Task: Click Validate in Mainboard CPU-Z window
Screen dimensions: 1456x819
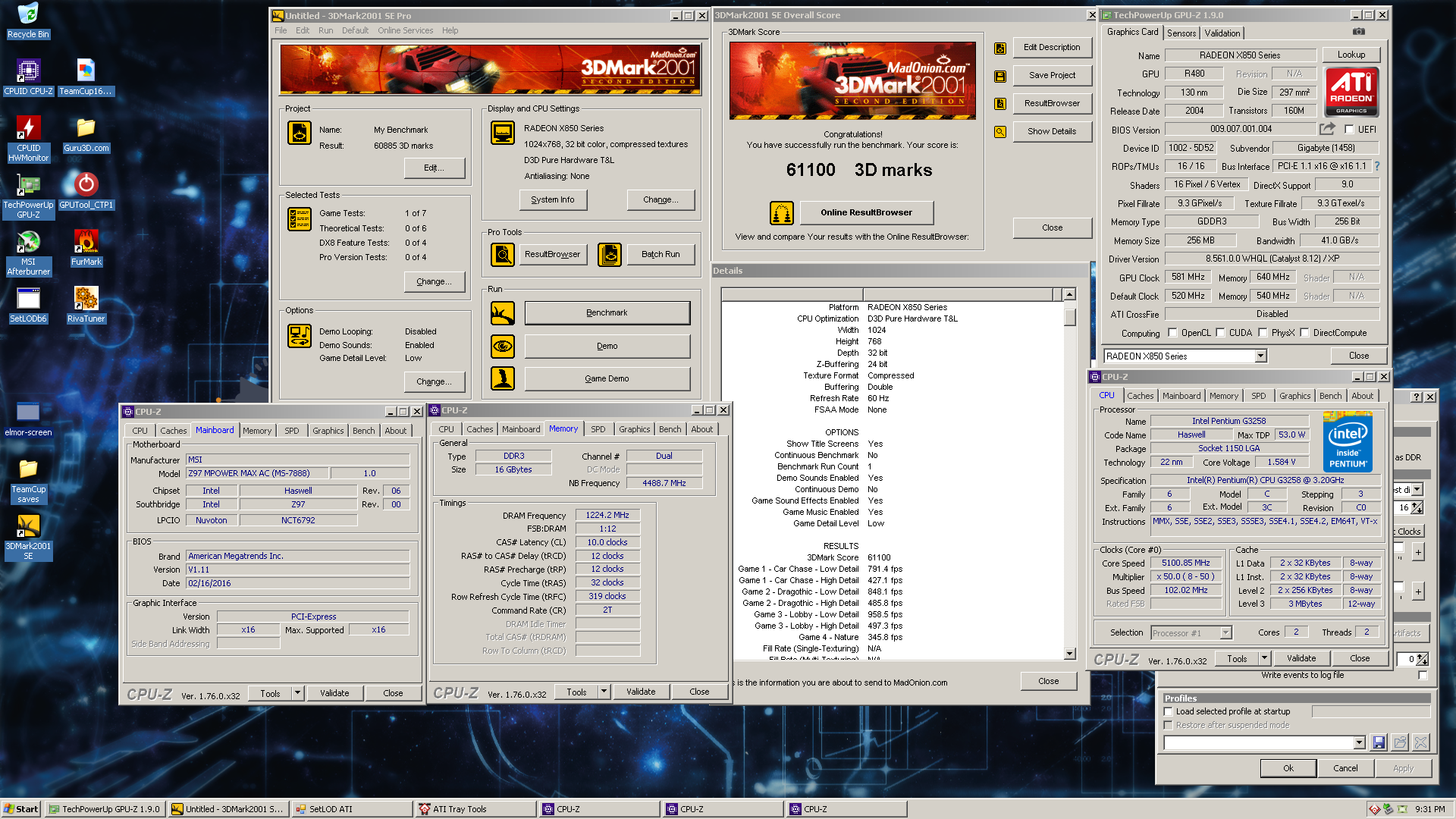Action: [x=334, y=693]
